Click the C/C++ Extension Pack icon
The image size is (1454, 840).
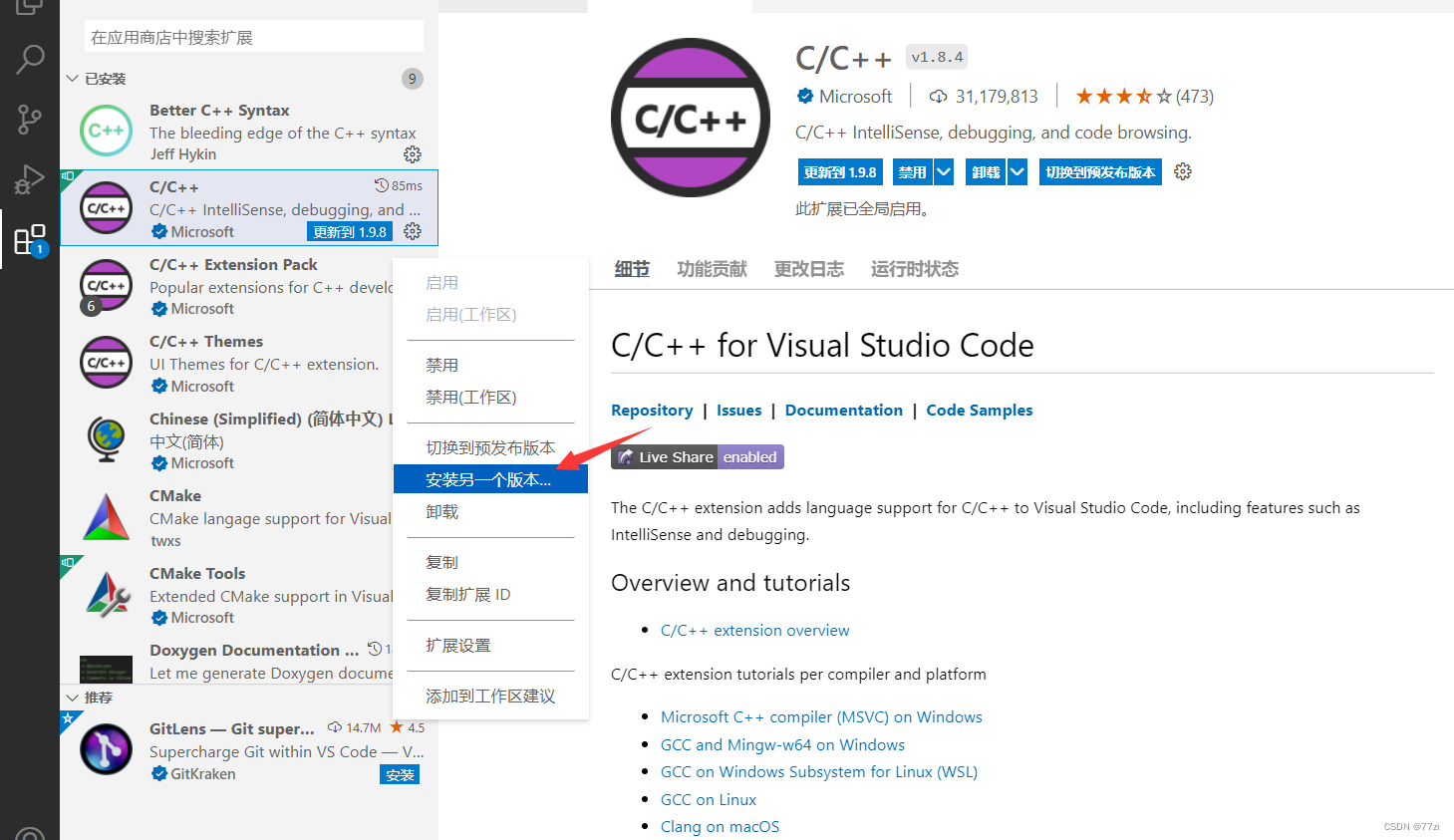pyautogui.click(x=107, y=285)
